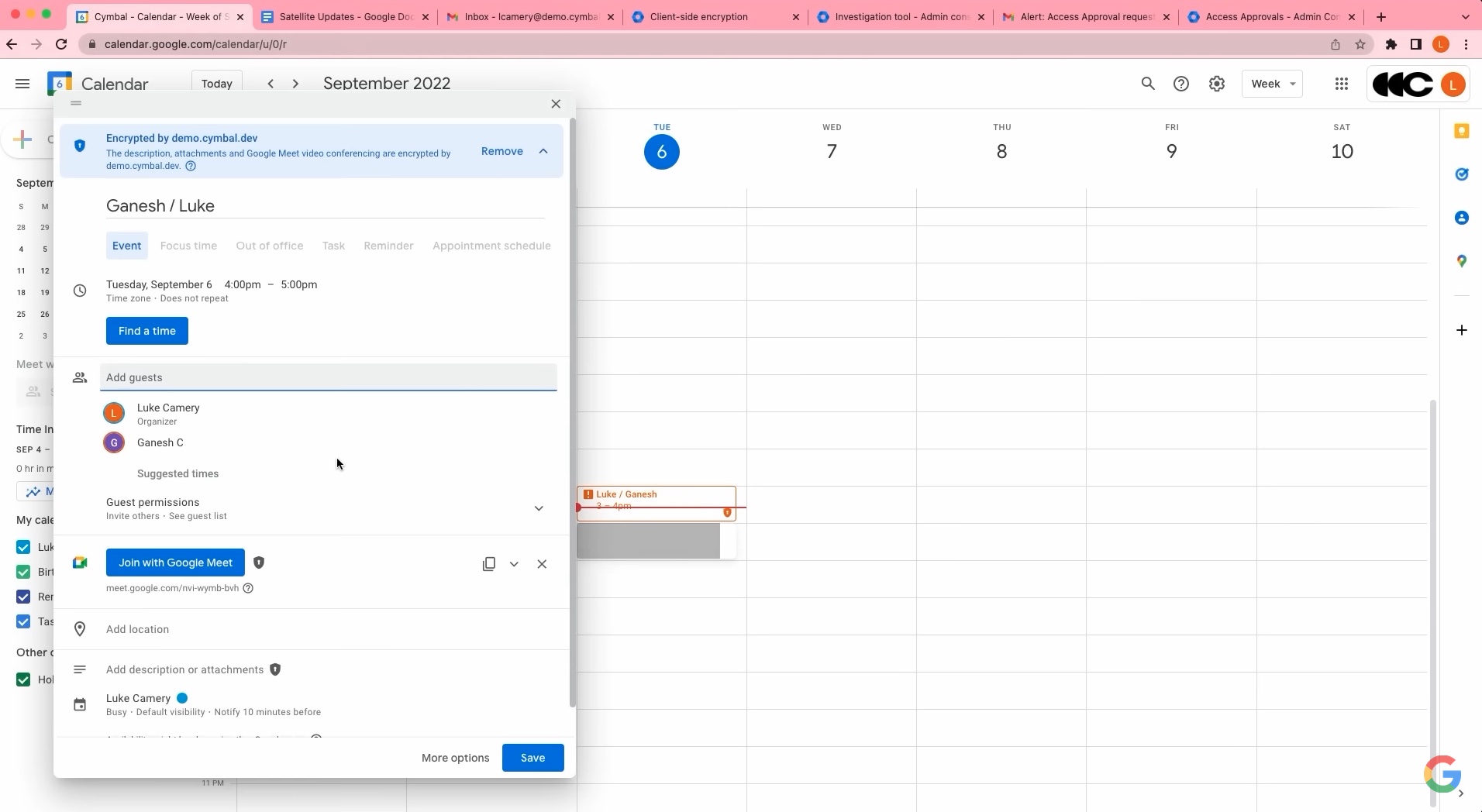Open the Calendar settings gear
1482x812 pixels.
tap(1216, 84)
